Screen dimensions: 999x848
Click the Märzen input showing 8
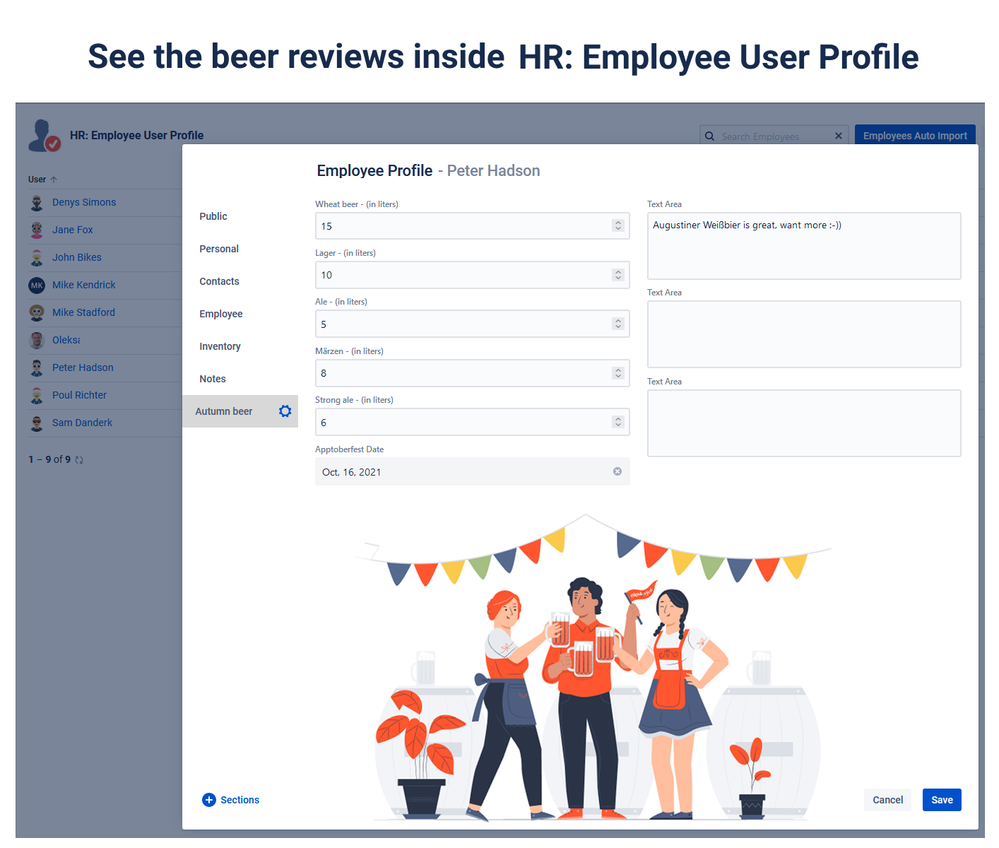coord(472,373)
